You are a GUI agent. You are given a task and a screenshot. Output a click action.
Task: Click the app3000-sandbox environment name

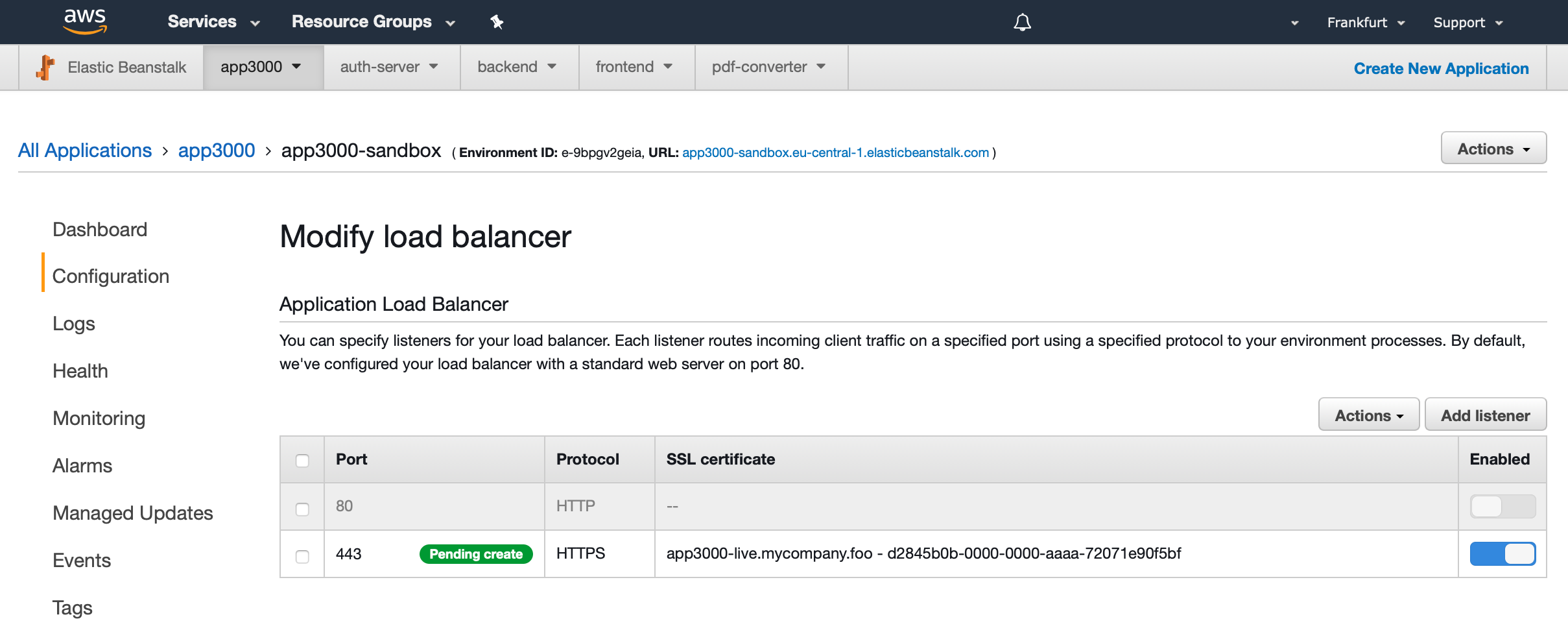[x=361, y=151]
